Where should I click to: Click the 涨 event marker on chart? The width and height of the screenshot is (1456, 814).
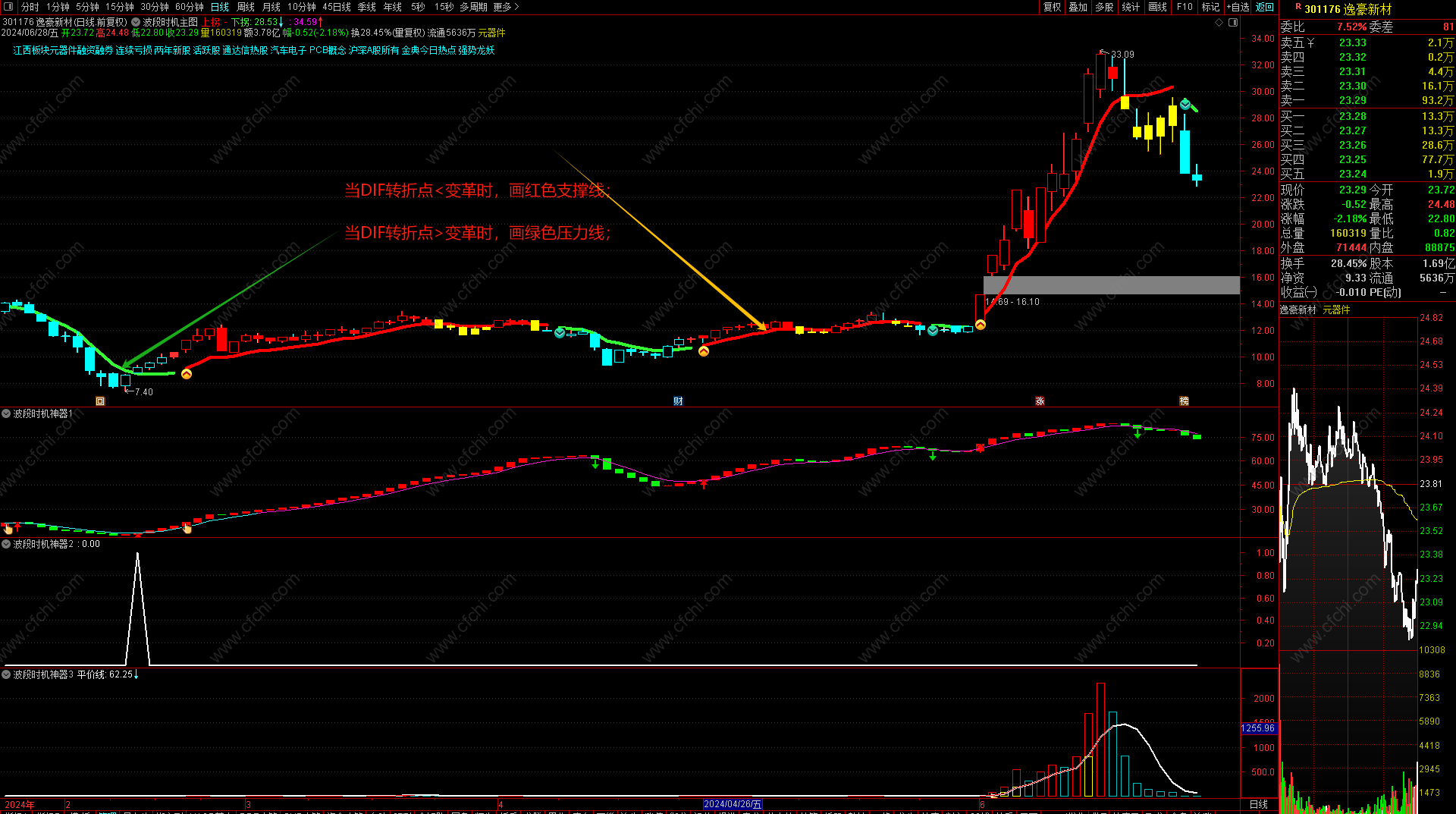tap(1040, 401)
